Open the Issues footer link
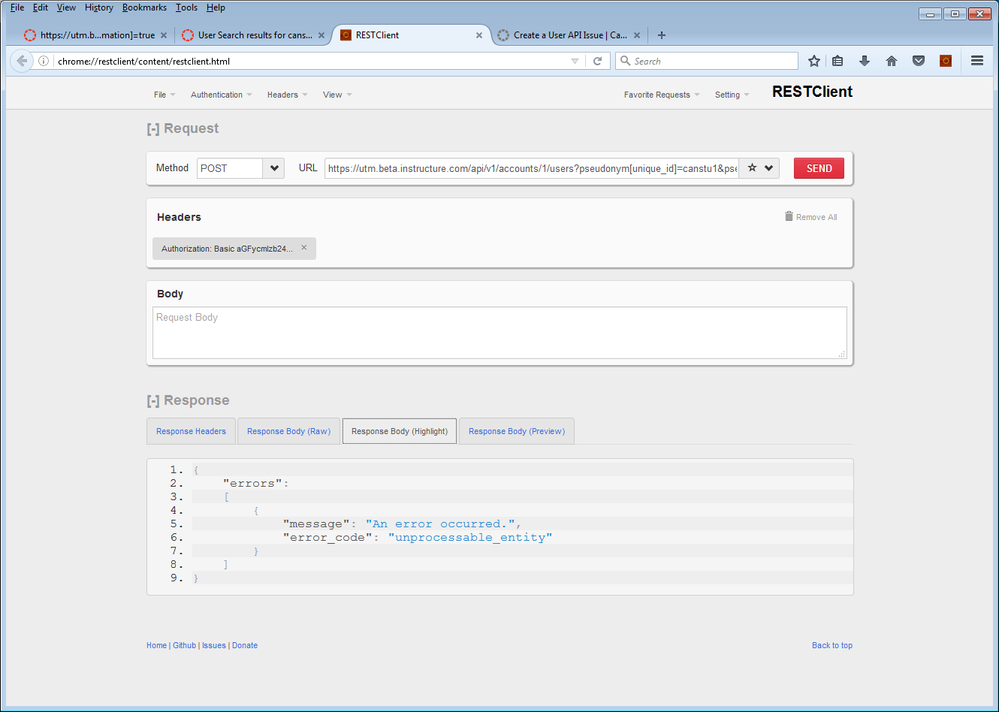This screenshot has height=712, width=999. pyautogui.click(x=214, y=645)
